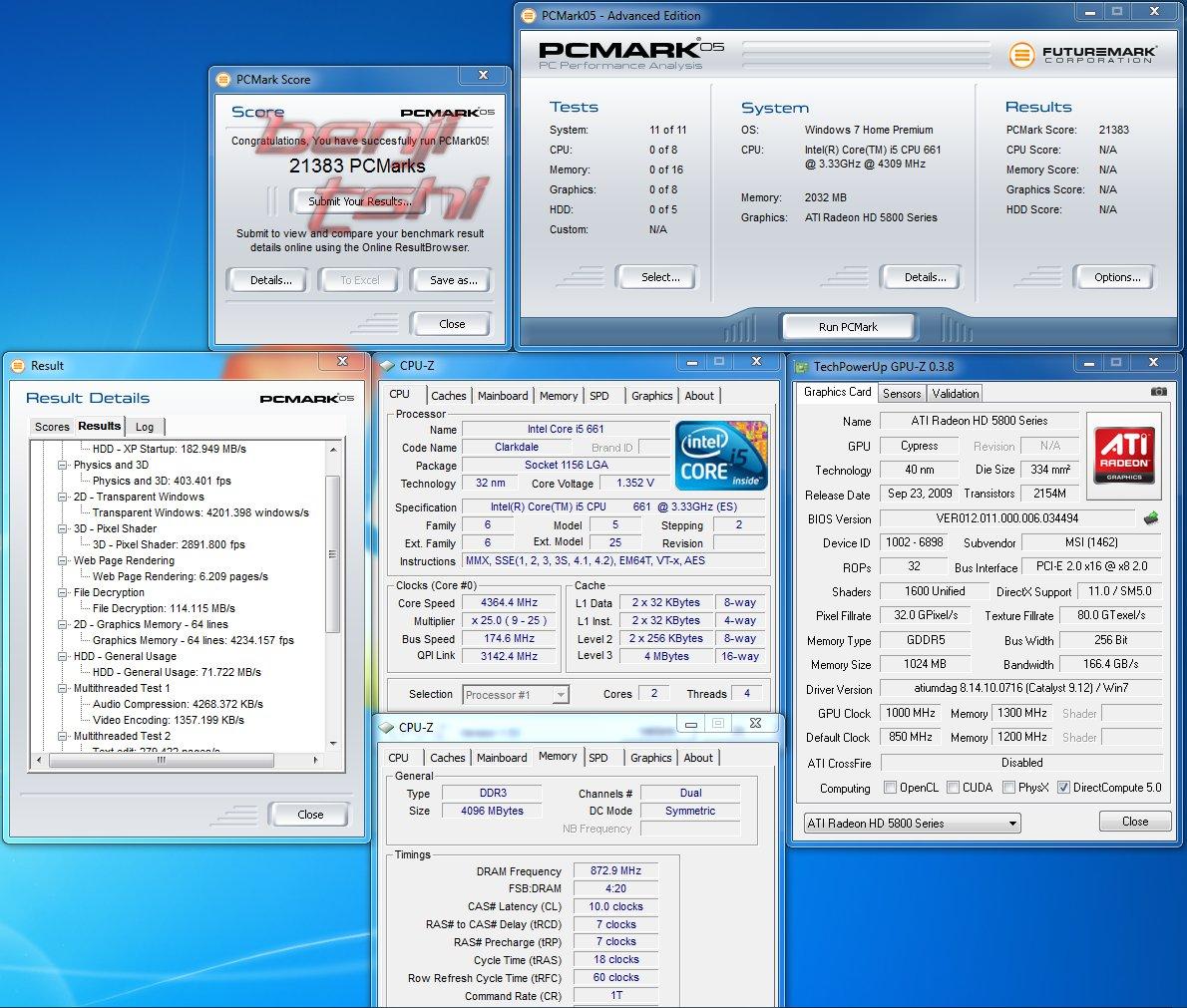This screenshot has width=1187, height=1008.
Task: Click the Run PCMark button
Action: pos(848,327)
